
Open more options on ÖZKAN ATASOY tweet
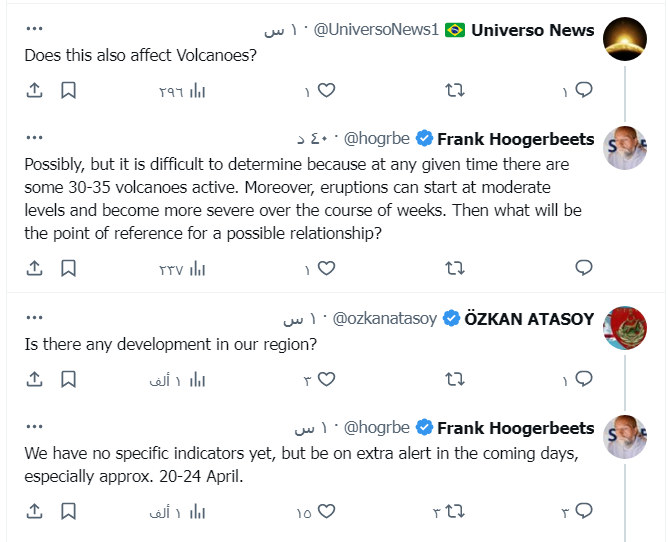pyautogui.click(x=34, y=318)
